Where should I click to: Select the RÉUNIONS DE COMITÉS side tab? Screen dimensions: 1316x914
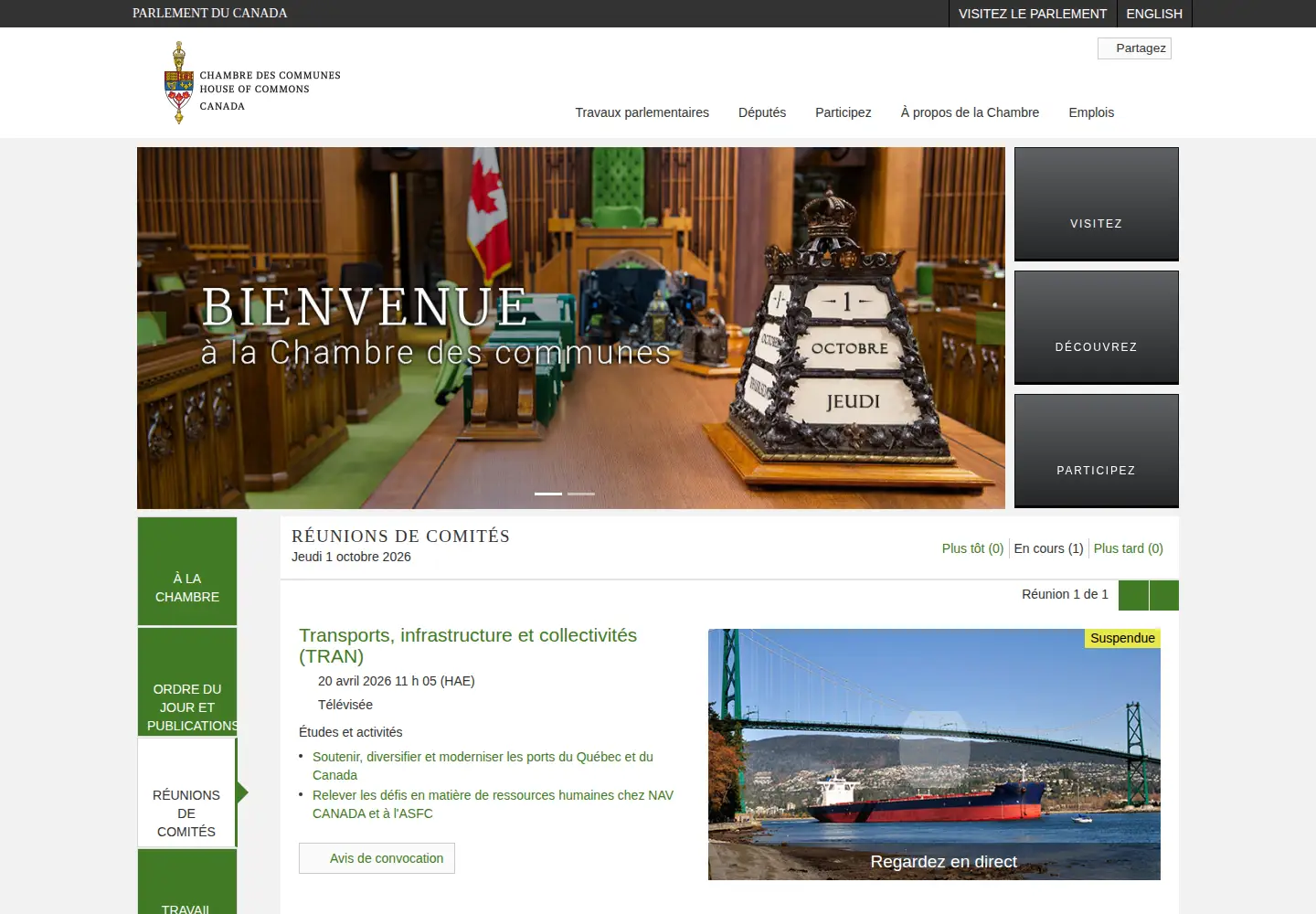(186, 792)
